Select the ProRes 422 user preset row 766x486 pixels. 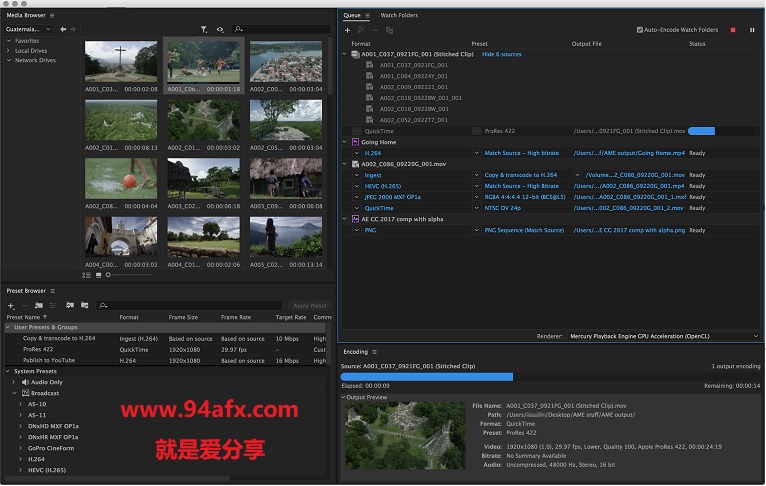(166, 350)
